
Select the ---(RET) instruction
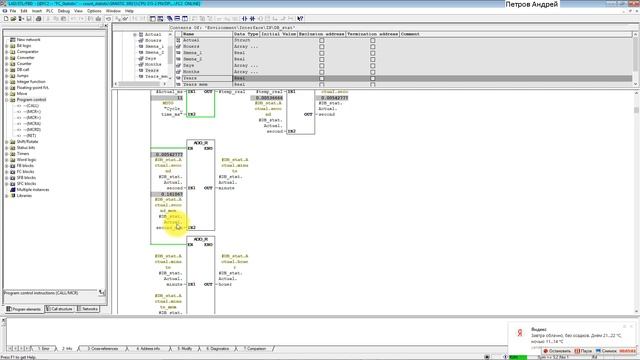point(29,136)
